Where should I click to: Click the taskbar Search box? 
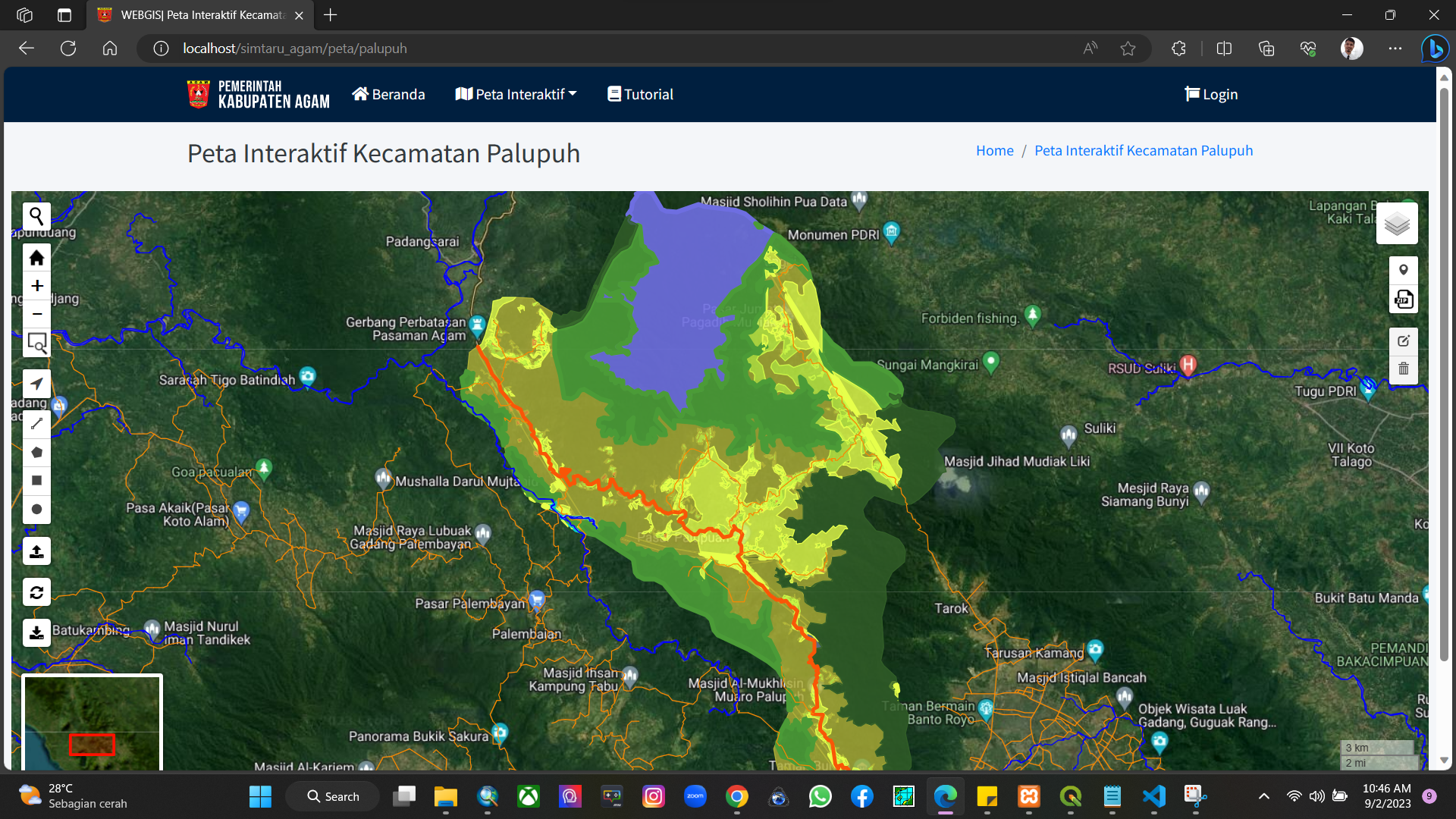tap(332, 796)
